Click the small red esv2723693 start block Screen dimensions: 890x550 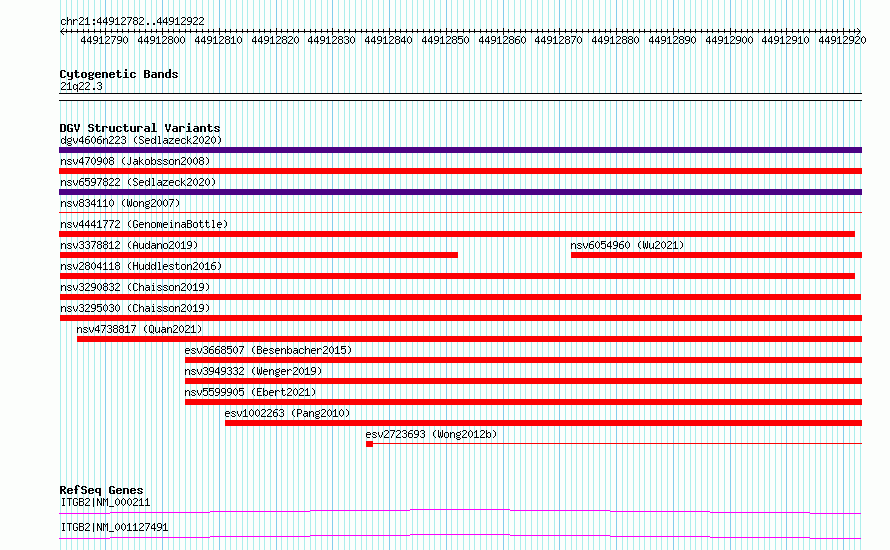click(370, 444)
